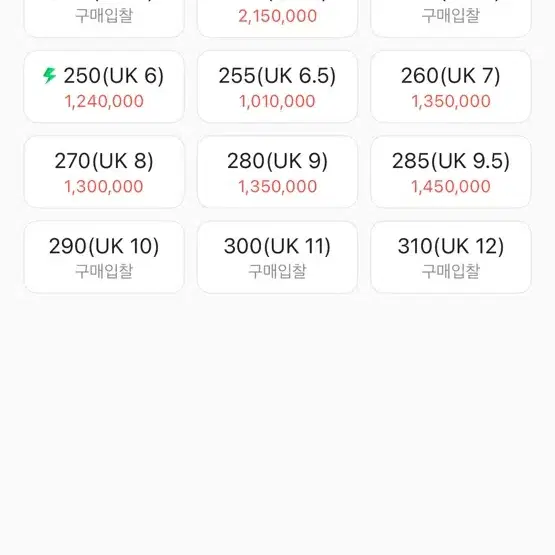Tap 구매입찰 label under 300(UK 11)

[277, 271]
